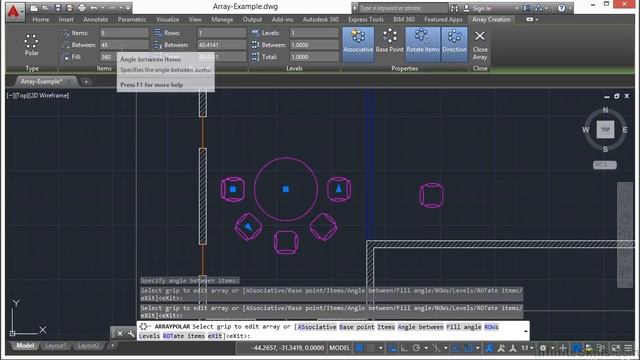This screenshot has height=360, width=640.
Task: Click the Help question mark icon
Action: tap(562, 8)
